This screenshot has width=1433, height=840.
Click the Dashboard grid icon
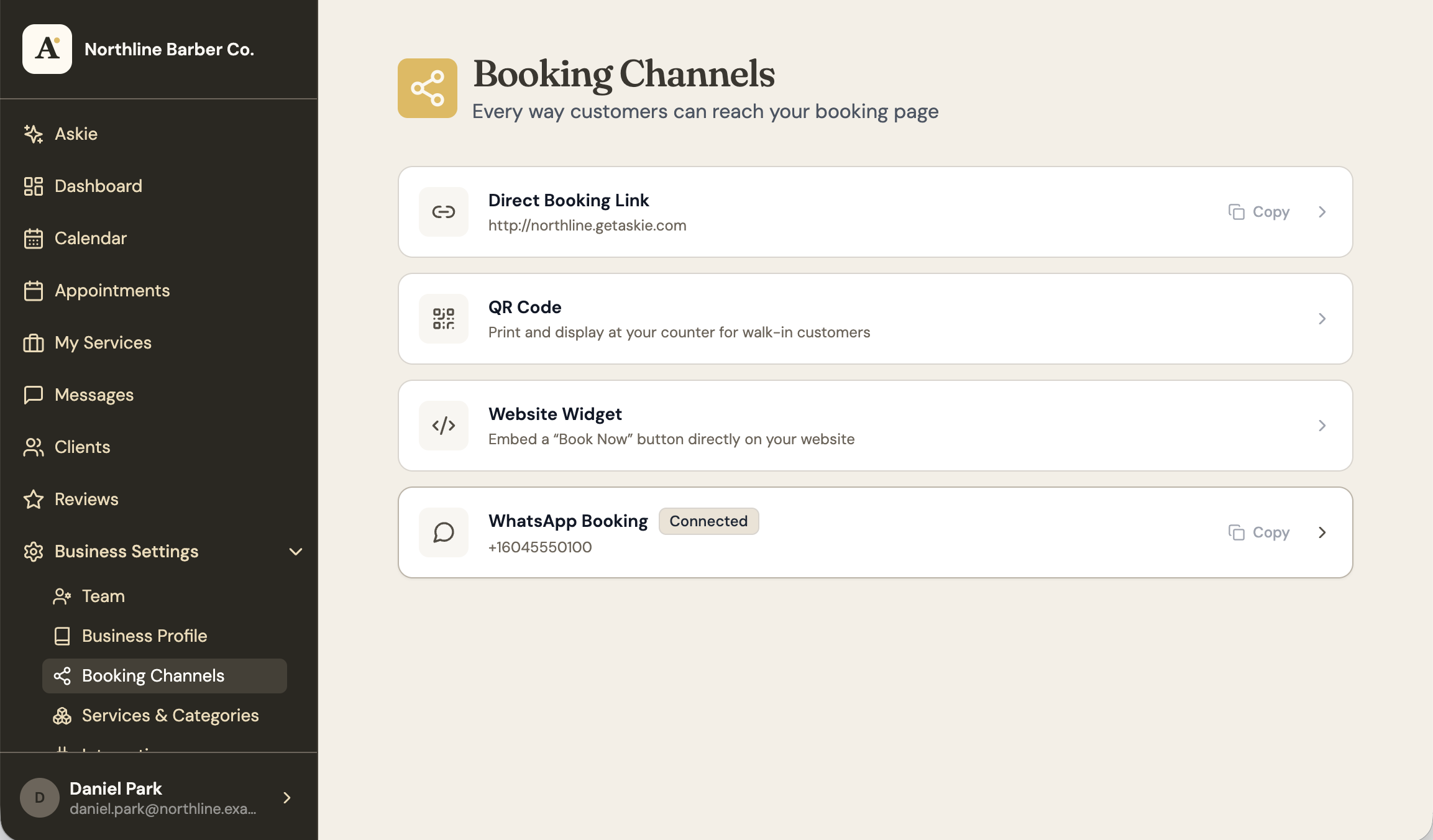pyautogui.click(x=34, y=186)
